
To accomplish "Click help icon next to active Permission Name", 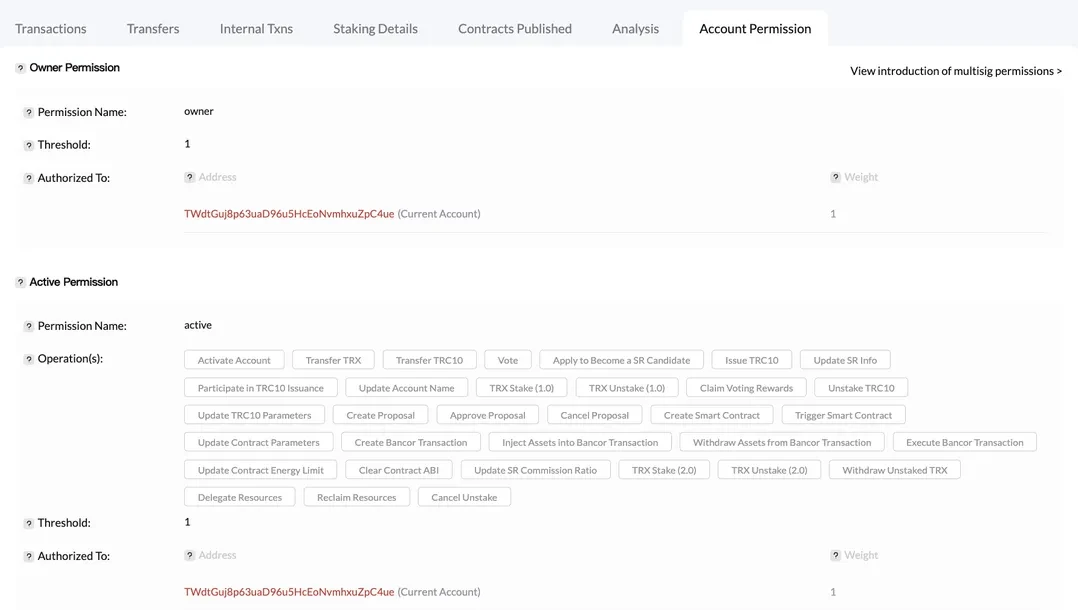I will 29,326.
